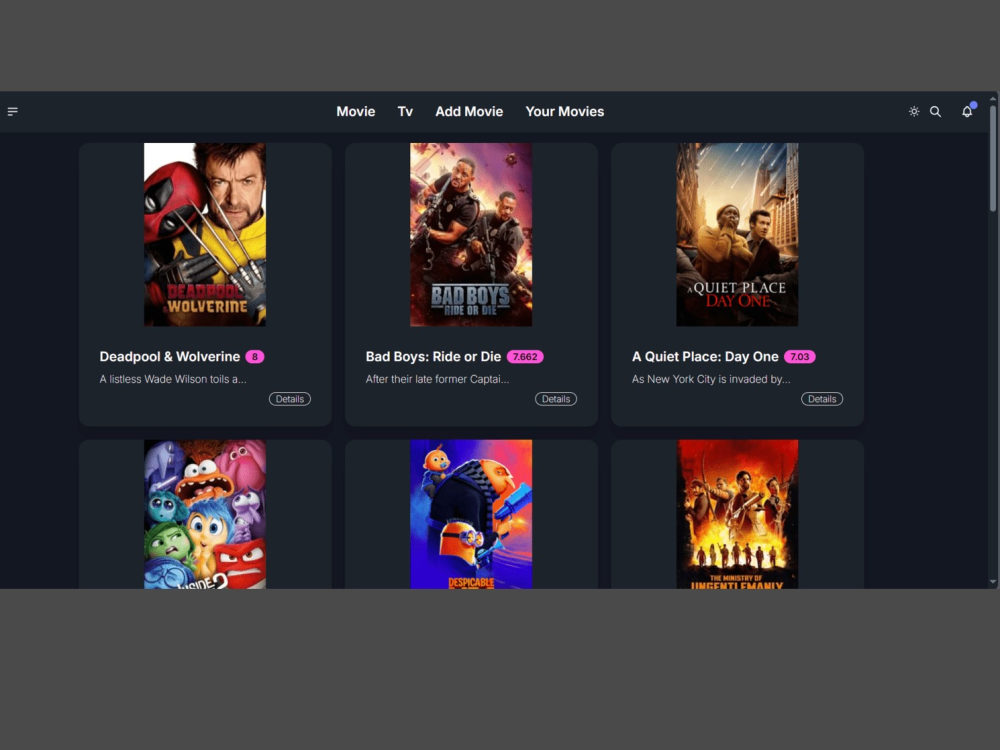The height and width of the screenshot is (750, 1000).
Task: Click the 7.03 rating badge
Action: coord(800,357)
